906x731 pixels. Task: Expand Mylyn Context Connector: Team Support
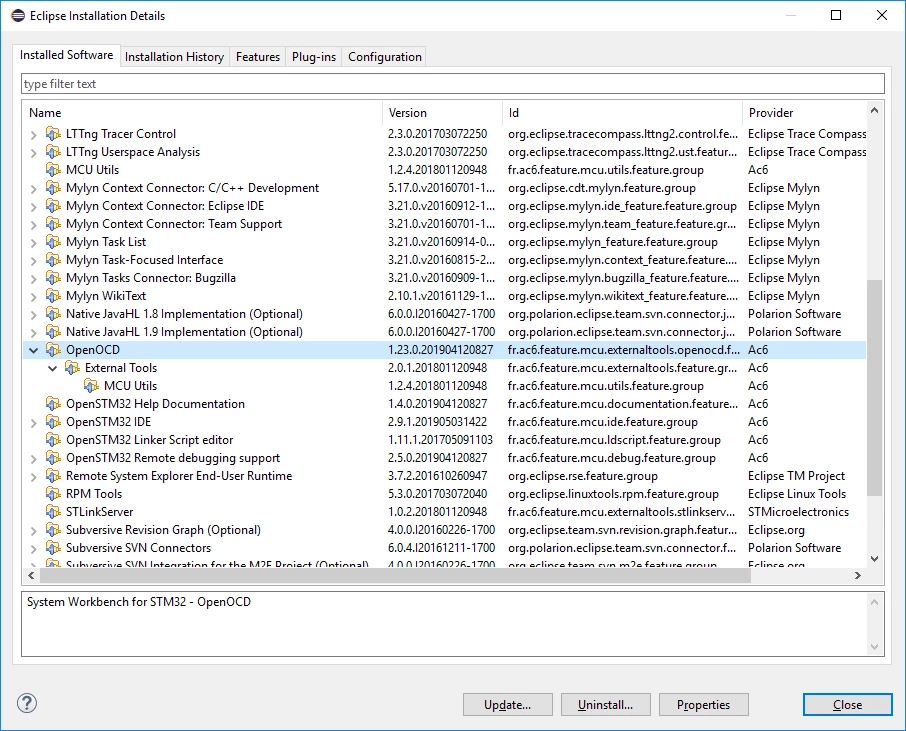pos(34,225)
